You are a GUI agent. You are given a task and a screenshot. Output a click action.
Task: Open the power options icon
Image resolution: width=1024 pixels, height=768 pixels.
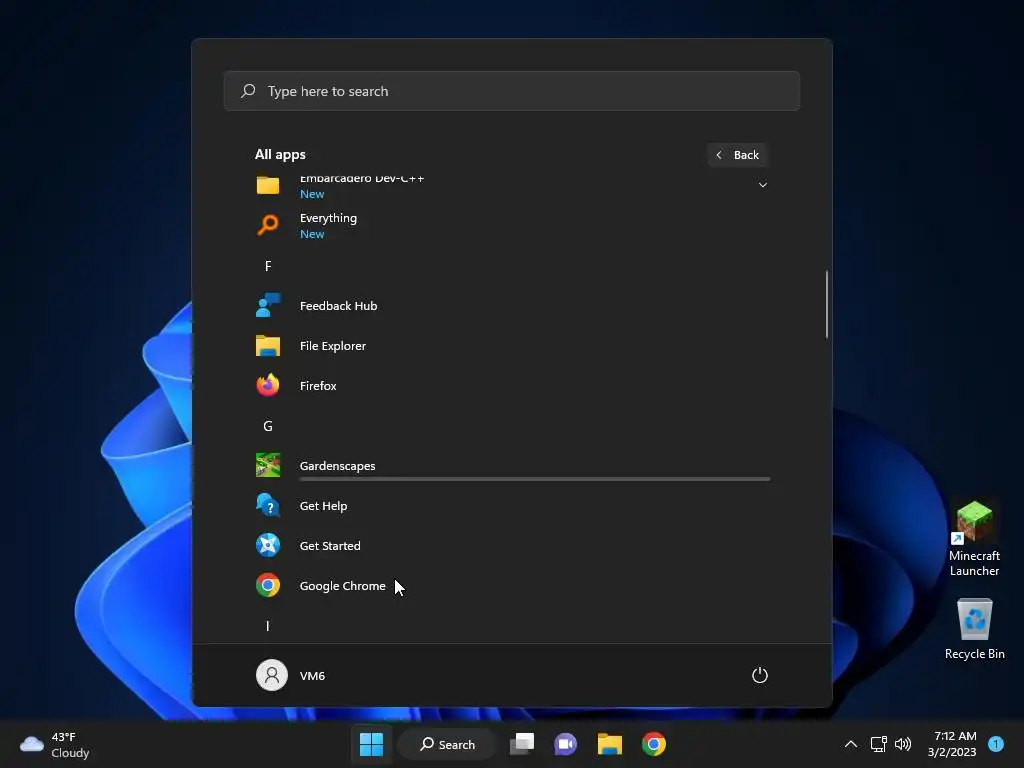760,675
